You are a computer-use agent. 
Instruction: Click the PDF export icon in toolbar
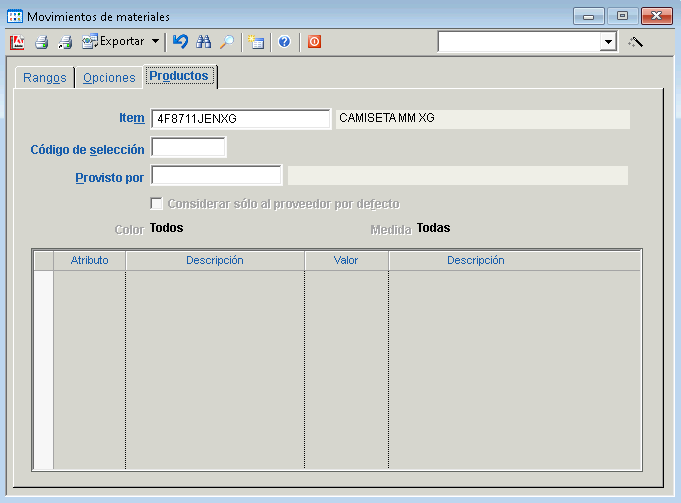(x=17, y=42)
